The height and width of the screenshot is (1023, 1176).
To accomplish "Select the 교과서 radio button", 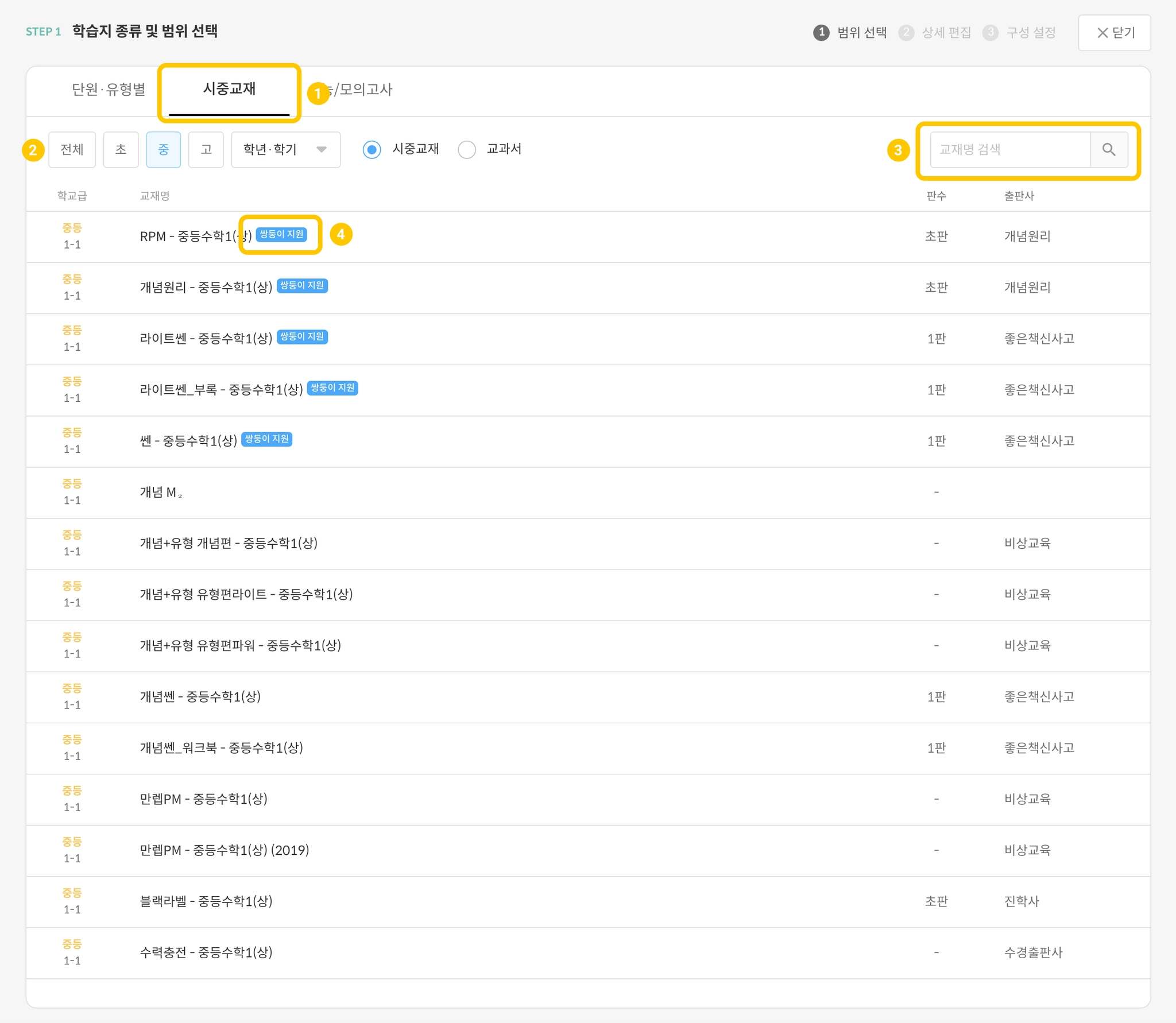I will tap(467, 150).
